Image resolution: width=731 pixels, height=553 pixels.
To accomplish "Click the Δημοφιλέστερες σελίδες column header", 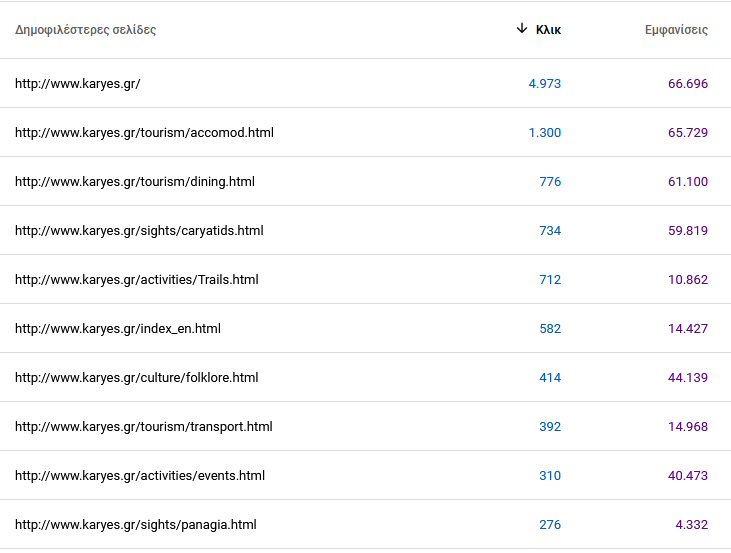I will 85,30.
